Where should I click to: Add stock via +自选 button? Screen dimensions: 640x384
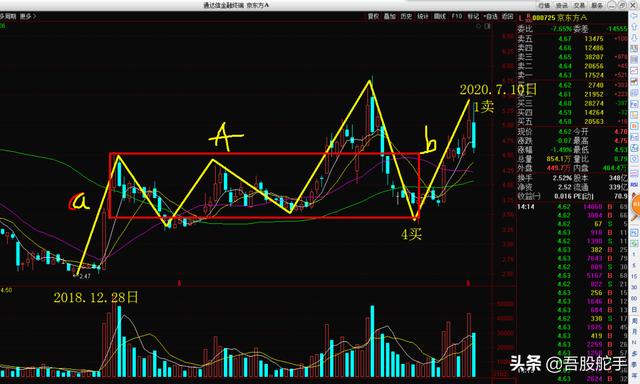(491, 16)
